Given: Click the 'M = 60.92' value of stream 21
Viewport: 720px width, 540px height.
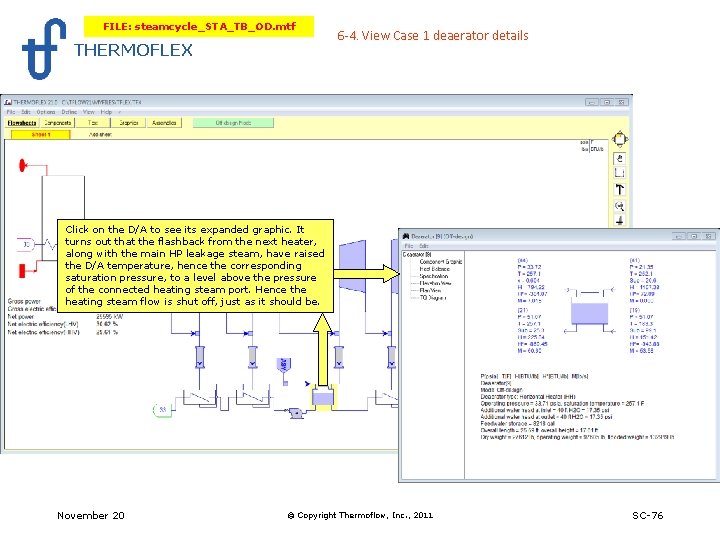Looking at the screenshot, I should click(x=529, y=350).
